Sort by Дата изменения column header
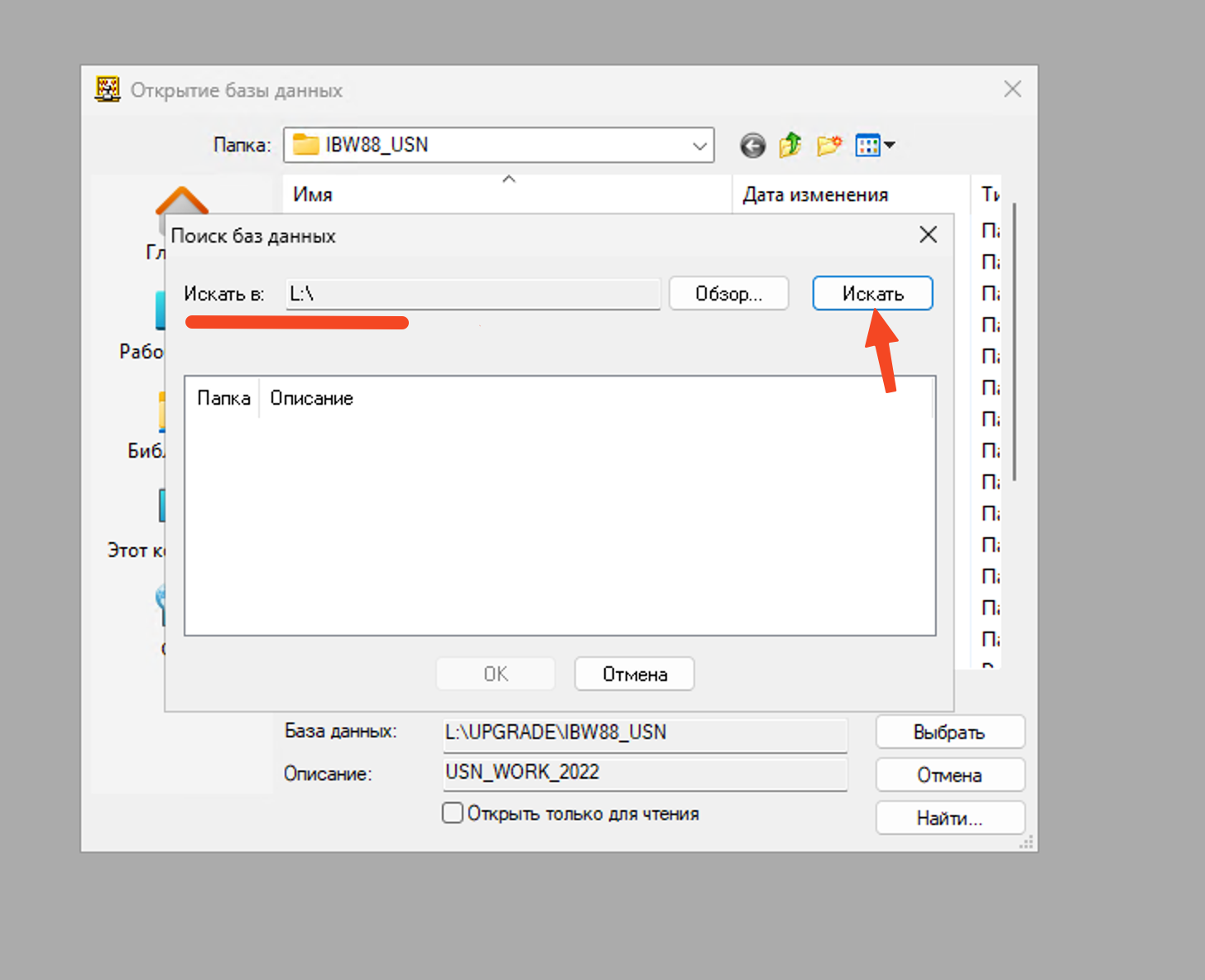This screenshot has height=980, width=1205. click(x=815, y=195)
